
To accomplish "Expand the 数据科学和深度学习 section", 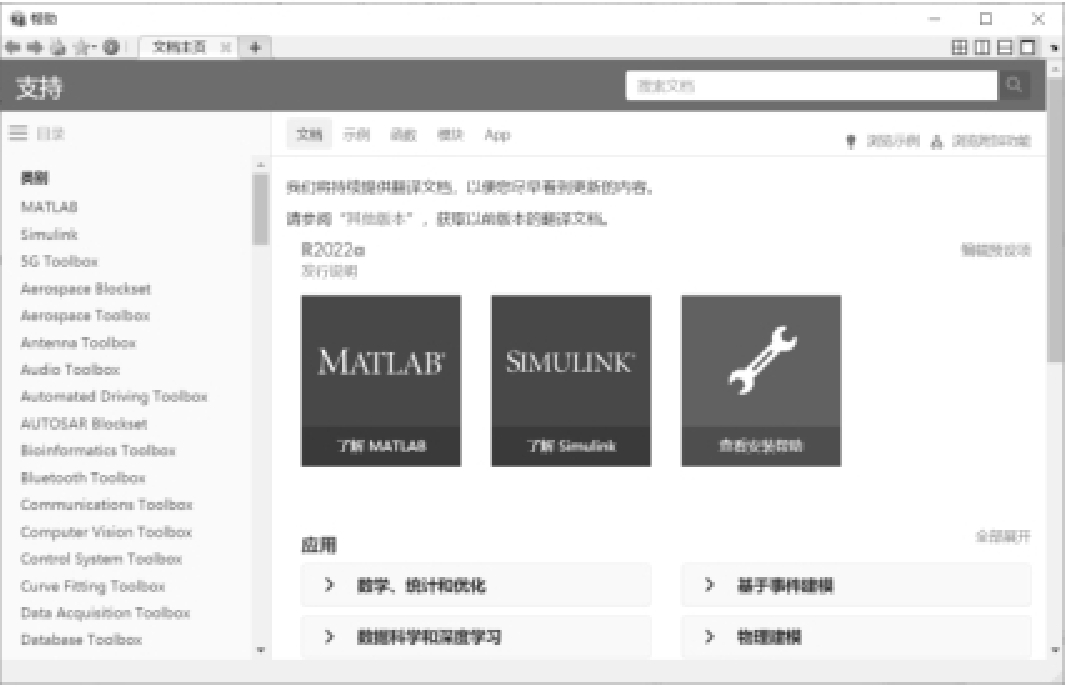I will tap(475, 637).
